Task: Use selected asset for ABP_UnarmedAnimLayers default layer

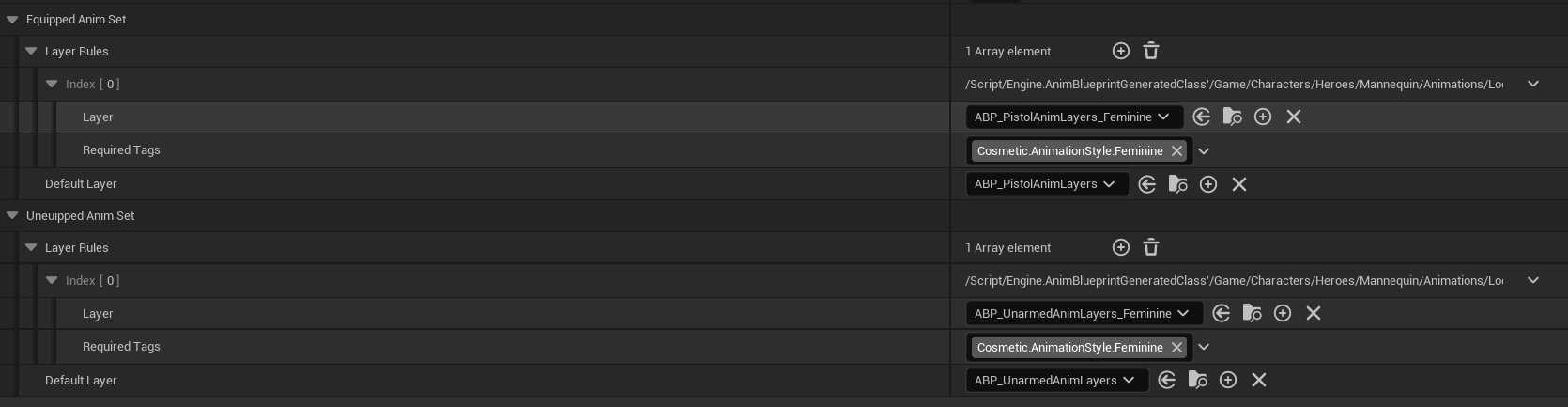Action: [x=1167, y=380]
